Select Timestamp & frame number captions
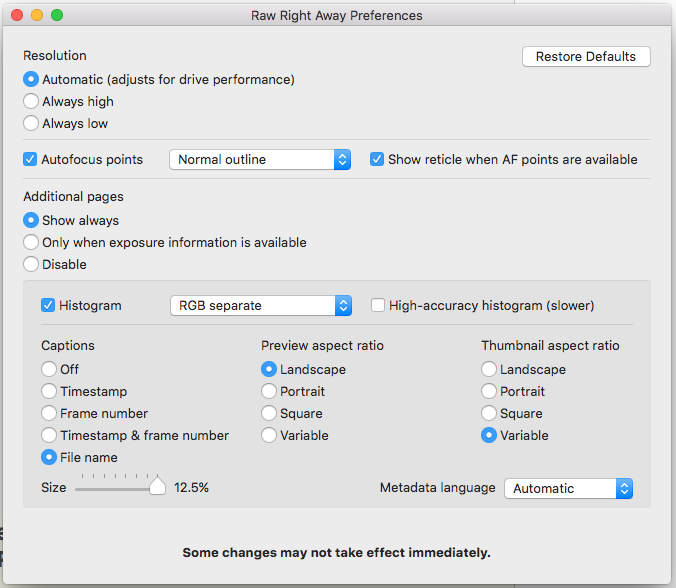 pyautogui.click(x=49, y=435)
